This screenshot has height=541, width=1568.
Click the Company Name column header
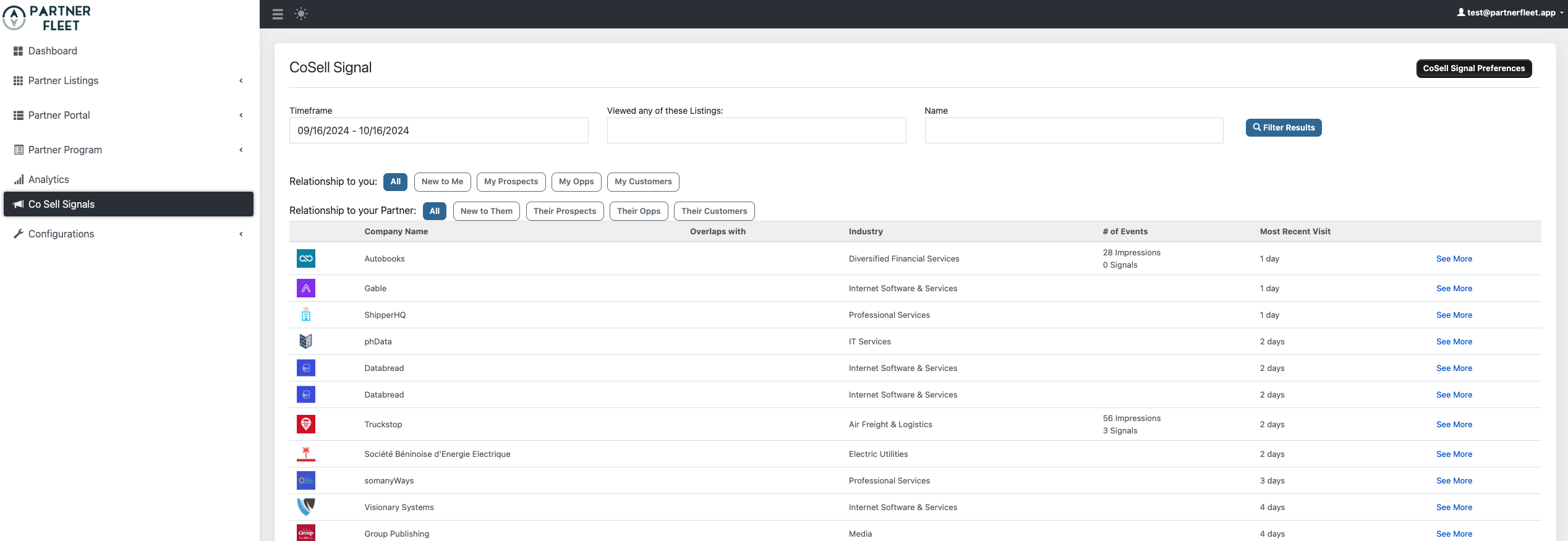pos(396,231)
